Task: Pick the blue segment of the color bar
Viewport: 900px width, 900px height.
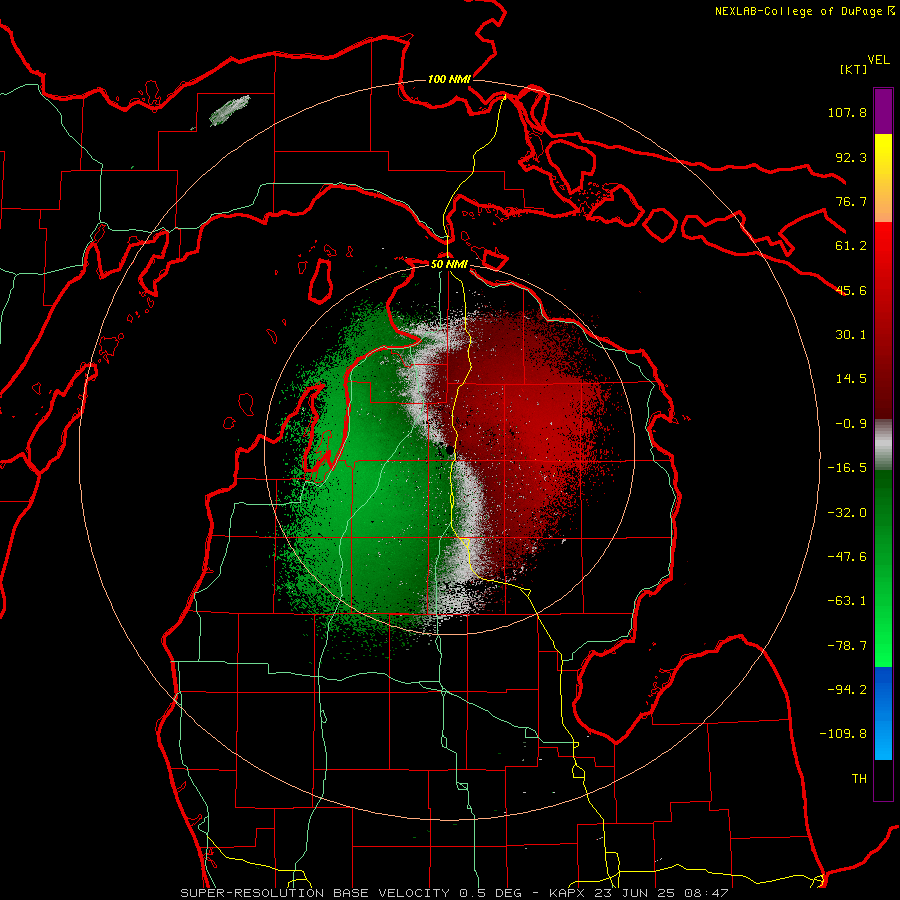Action: pyautogui.click(x=883, y=713)
